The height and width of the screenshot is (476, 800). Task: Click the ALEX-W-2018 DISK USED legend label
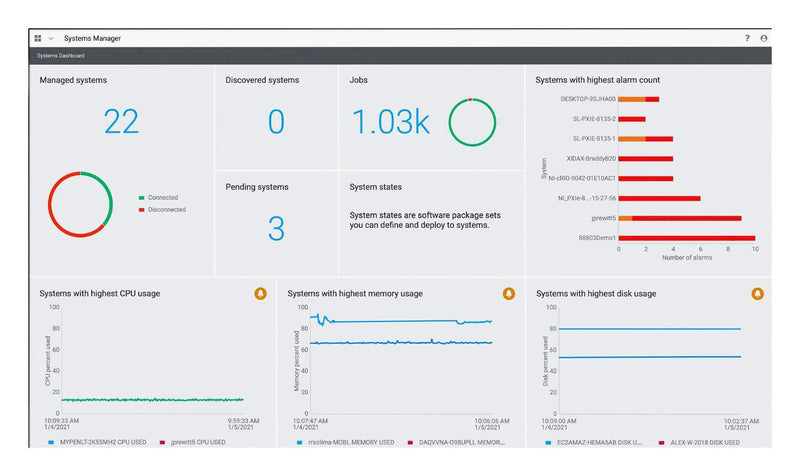705,442
